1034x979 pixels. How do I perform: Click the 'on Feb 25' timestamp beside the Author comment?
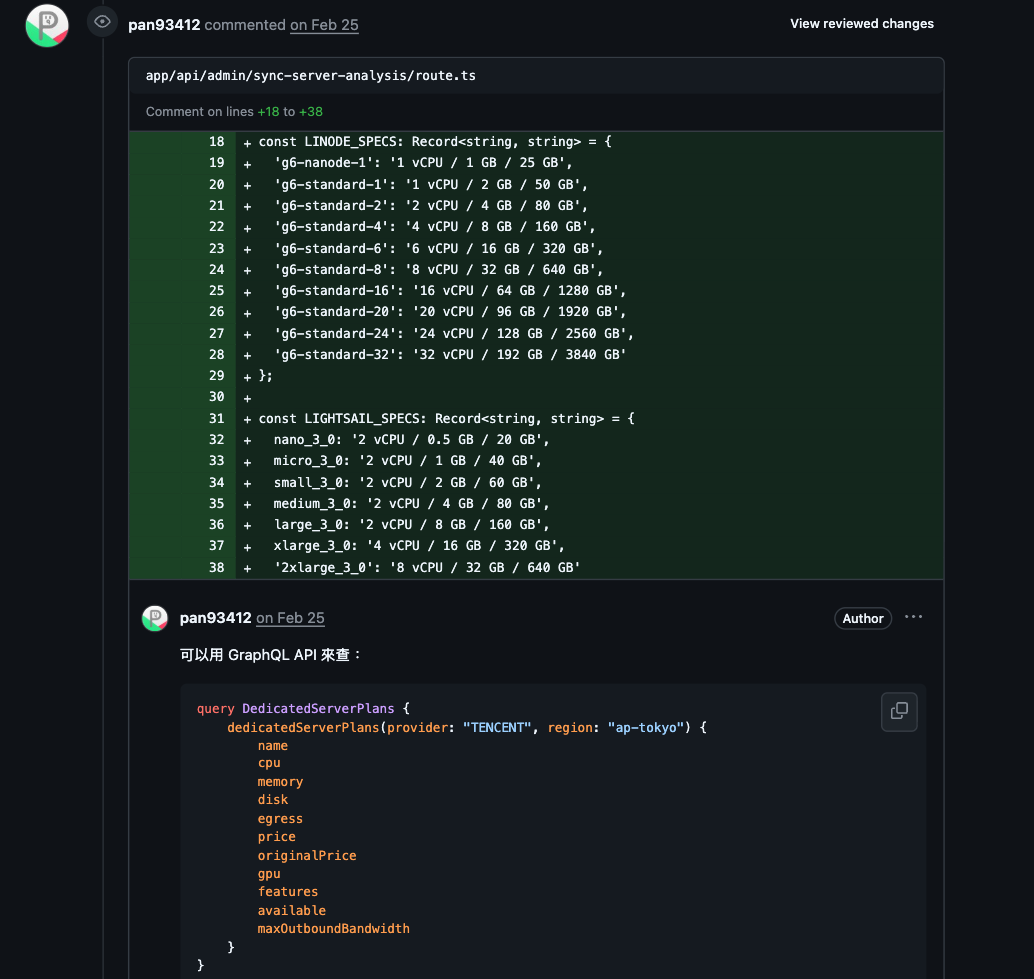tap(290, 618)
